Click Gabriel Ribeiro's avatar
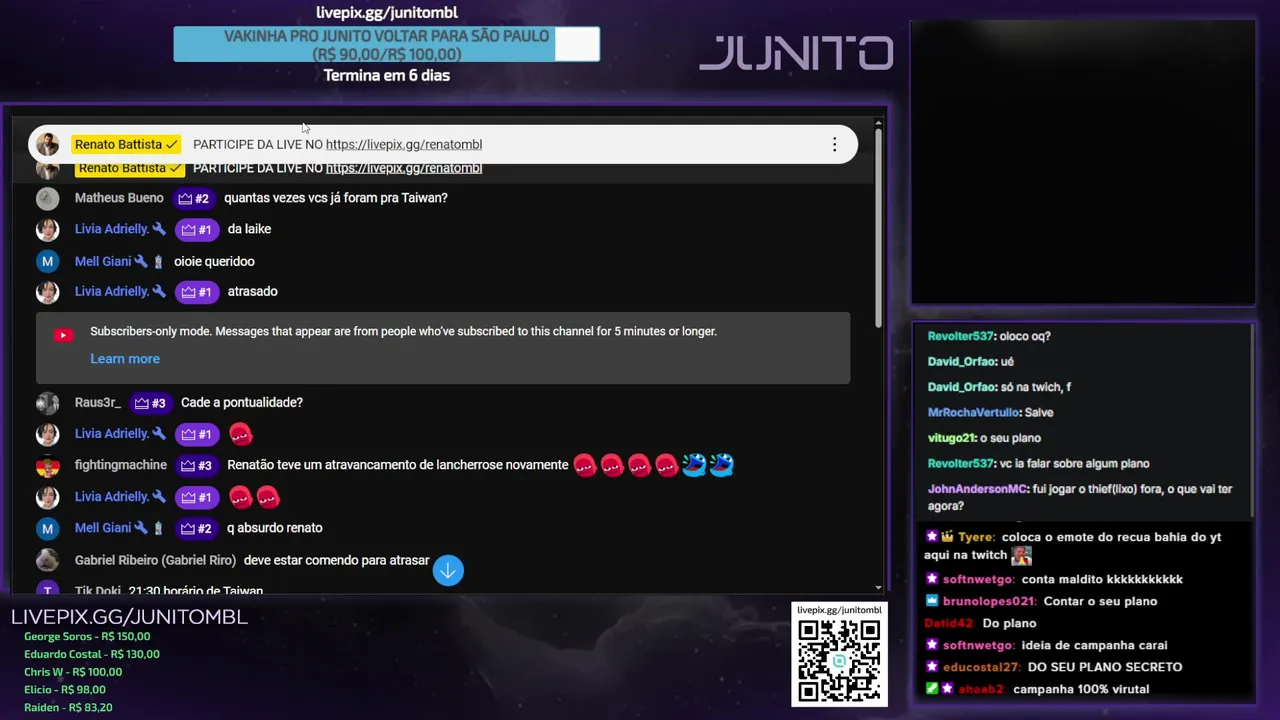 tap(47, 560)
